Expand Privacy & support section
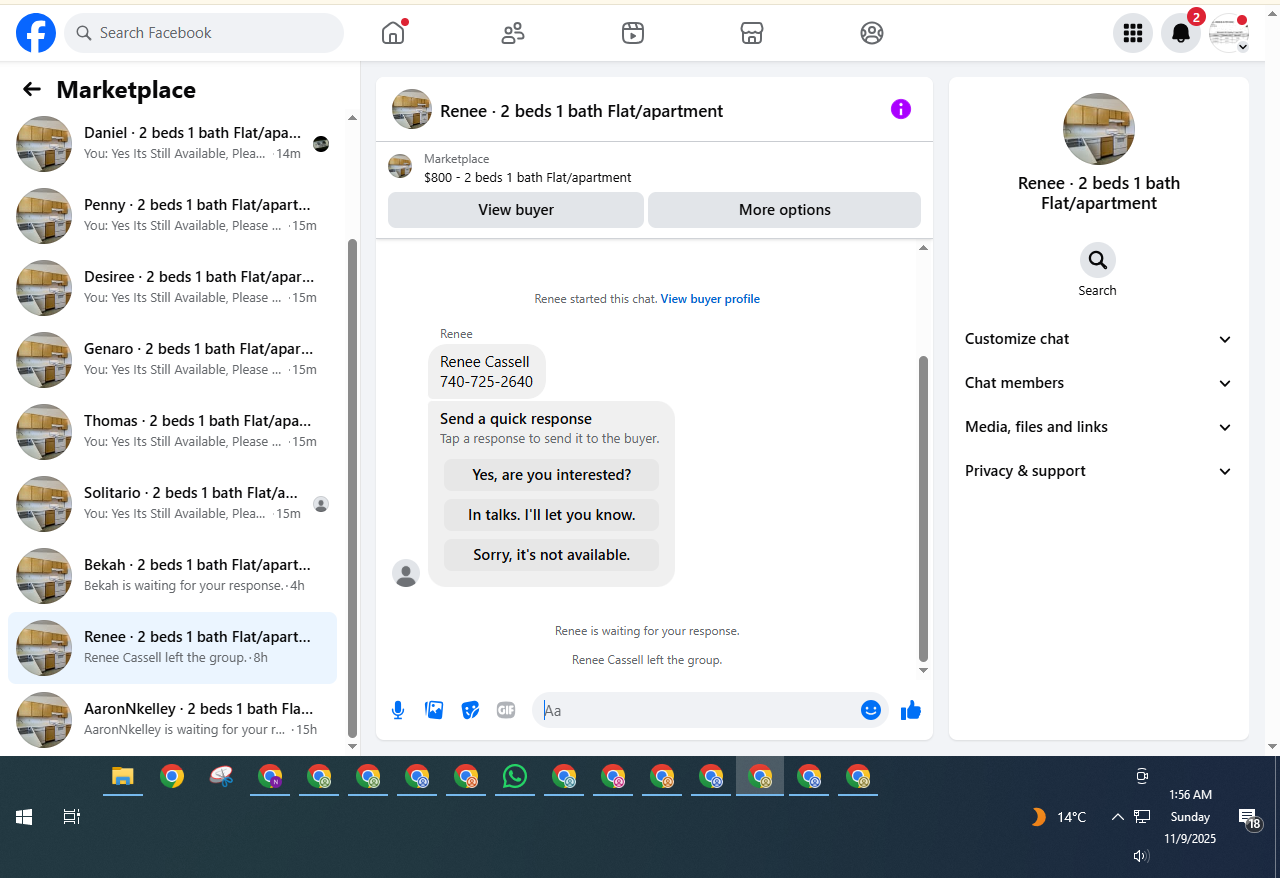Screen dimensions: 1280x878 tap(1098, 471)
